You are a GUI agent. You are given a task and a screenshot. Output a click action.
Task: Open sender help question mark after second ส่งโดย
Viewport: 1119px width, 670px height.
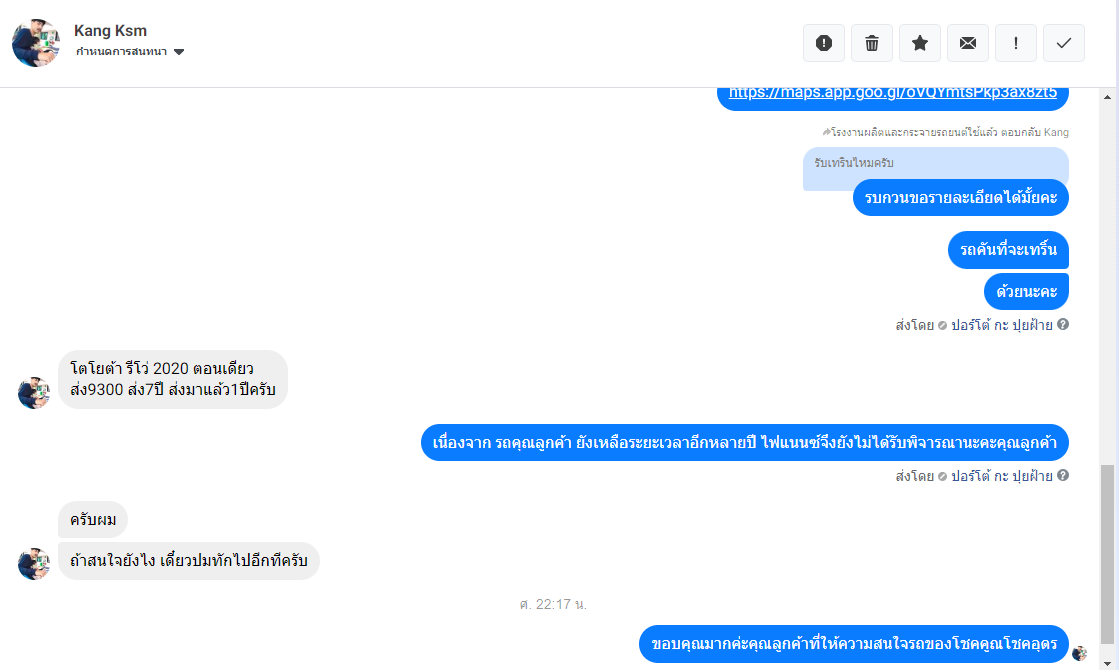point(1063,475)
